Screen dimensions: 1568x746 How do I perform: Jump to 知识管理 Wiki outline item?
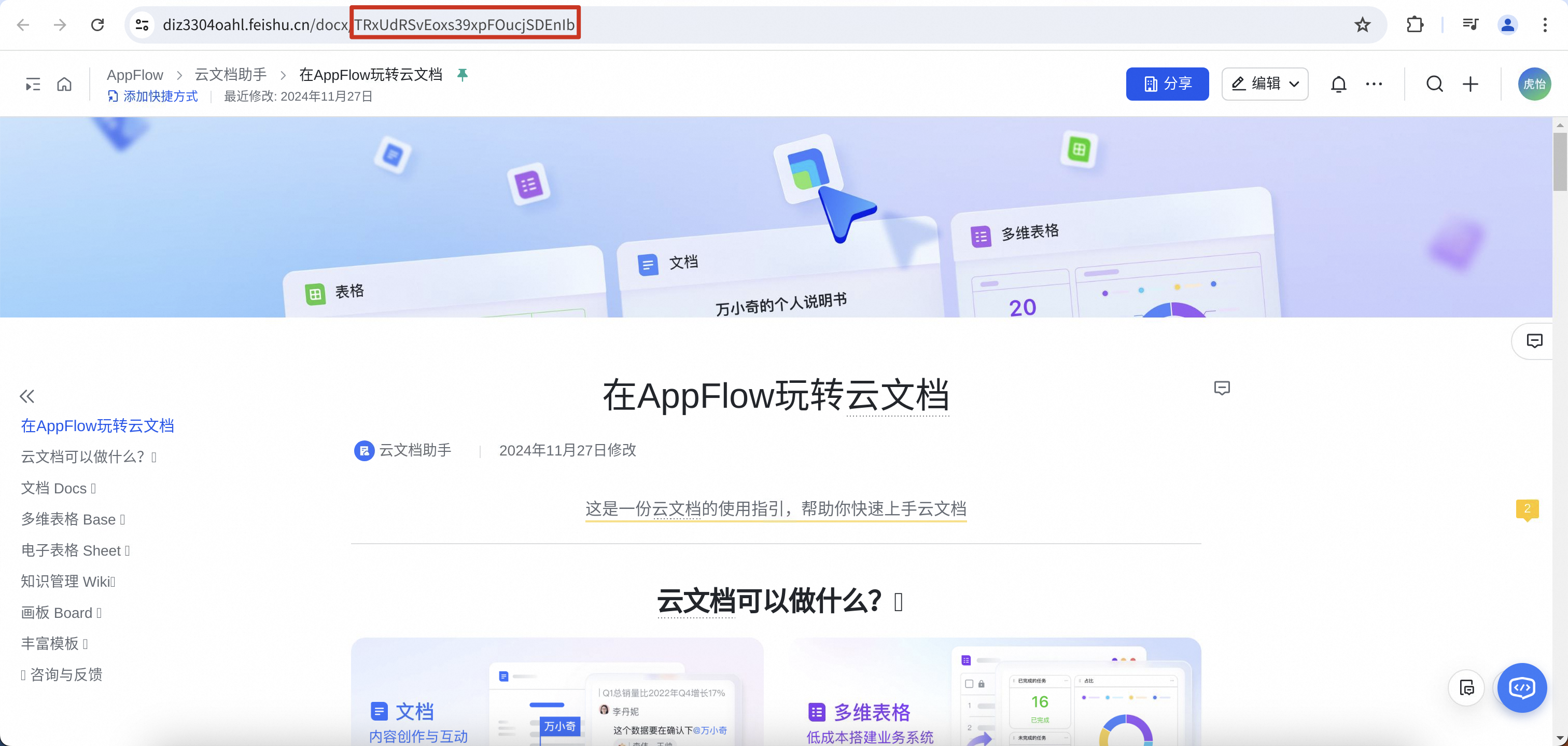68,581
